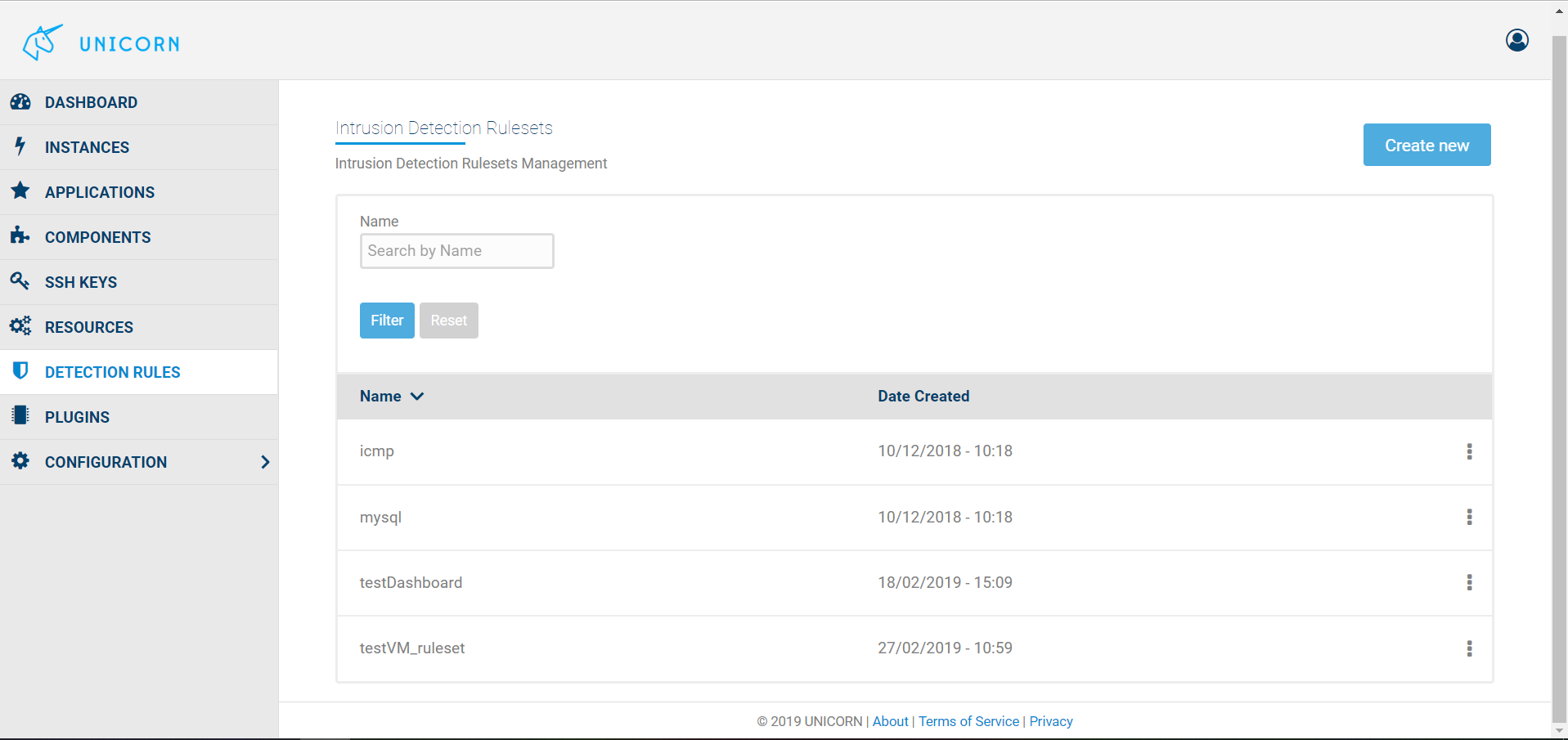Select Detection Rules menu entry

pyautogui.click(x=139, y=372)
